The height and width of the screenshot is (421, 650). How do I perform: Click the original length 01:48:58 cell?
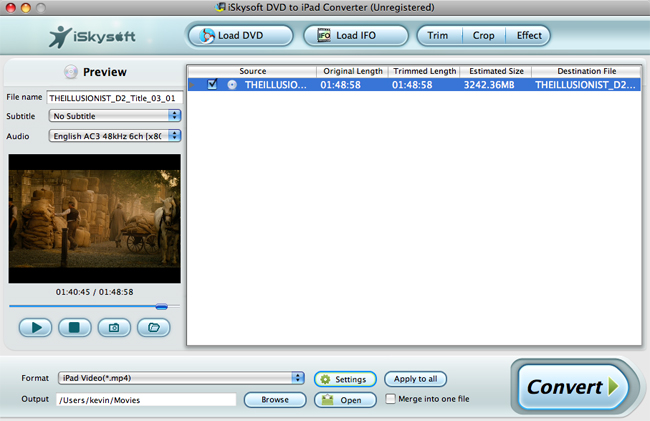click(x=340, y=85)
